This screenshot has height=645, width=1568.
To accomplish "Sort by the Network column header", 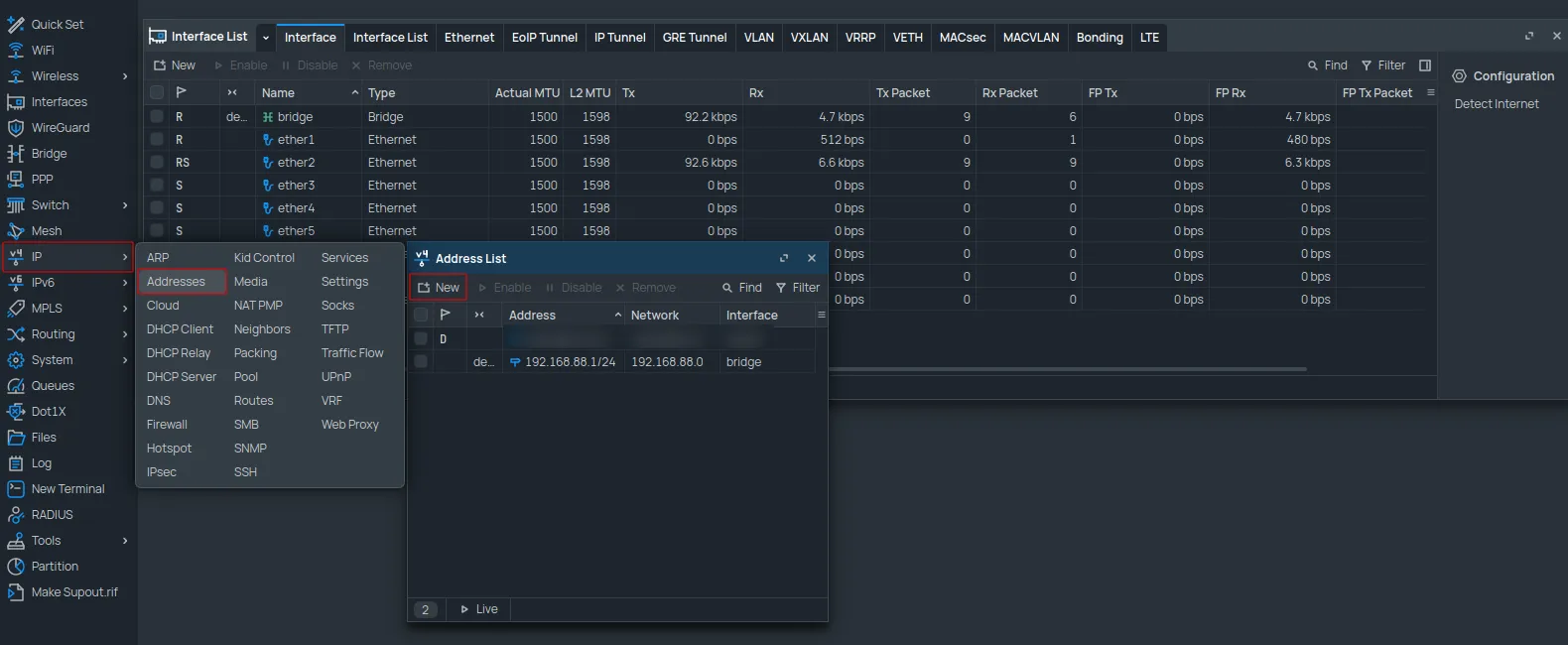I will point(655,316).
